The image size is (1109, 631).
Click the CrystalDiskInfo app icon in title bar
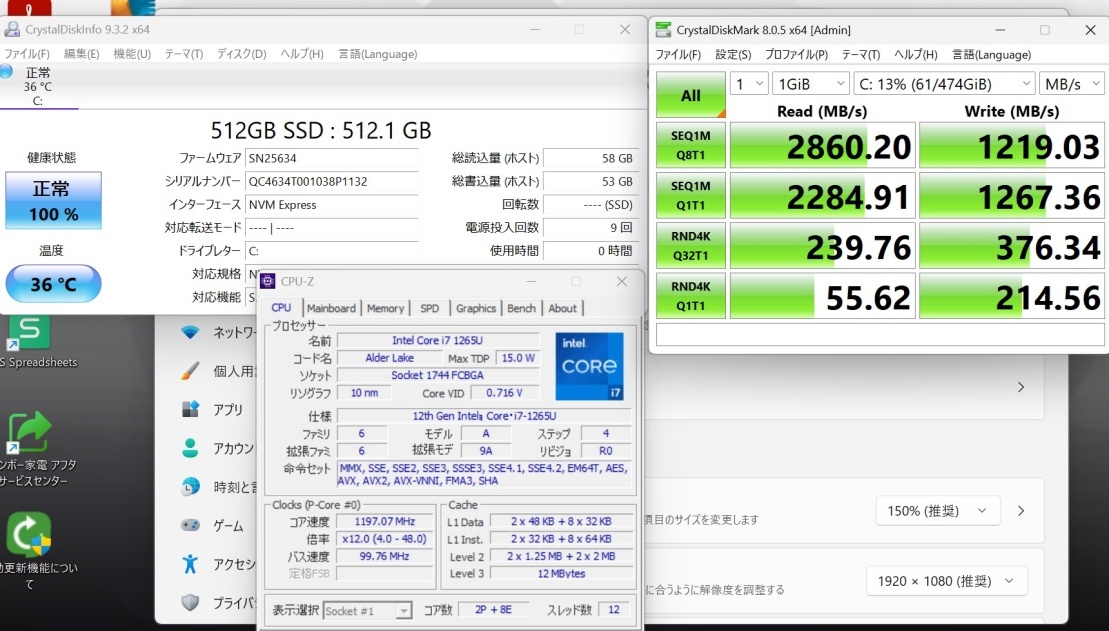pos(11,30)
